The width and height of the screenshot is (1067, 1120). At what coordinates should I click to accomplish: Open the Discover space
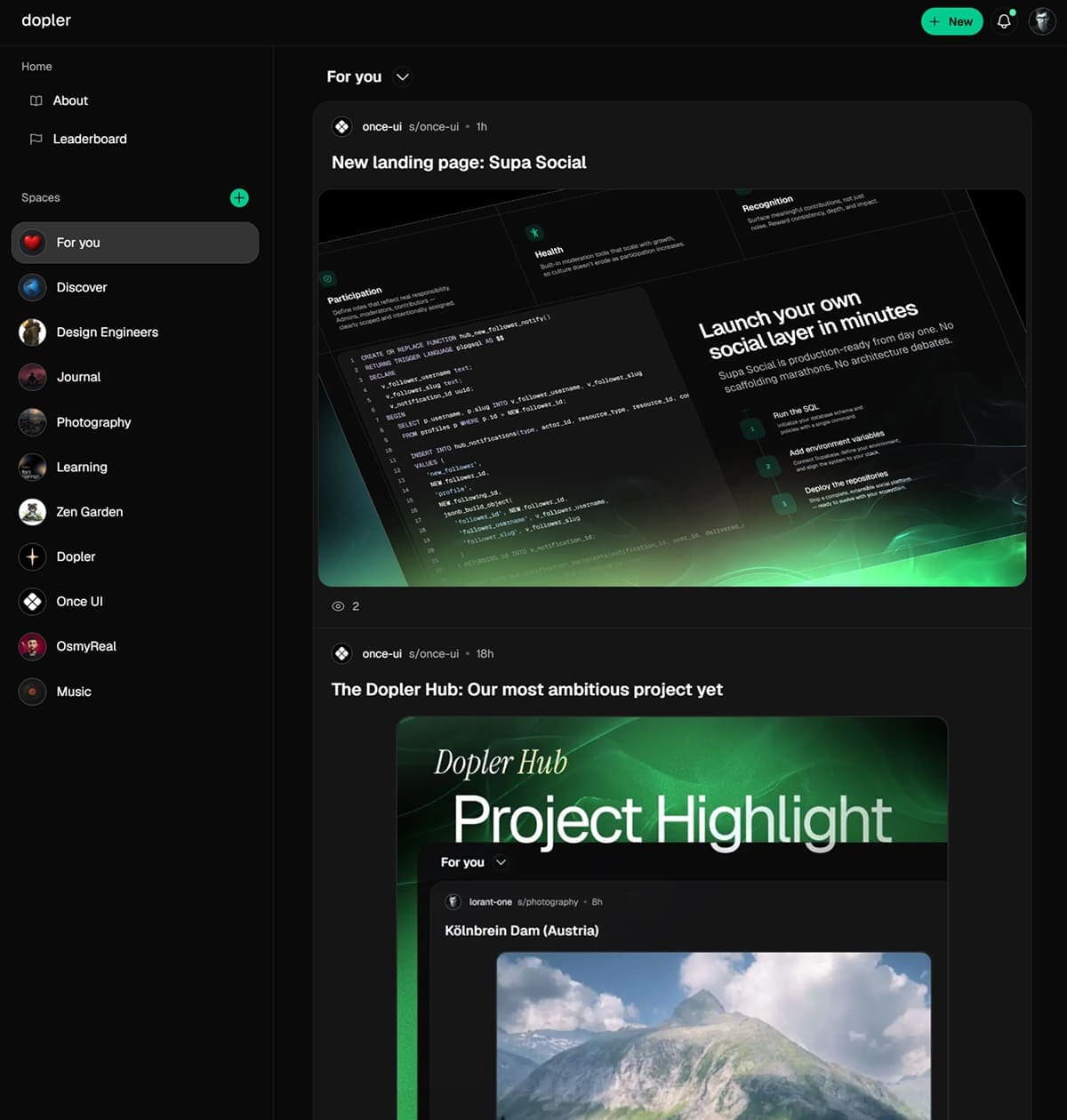click(81, 287)
